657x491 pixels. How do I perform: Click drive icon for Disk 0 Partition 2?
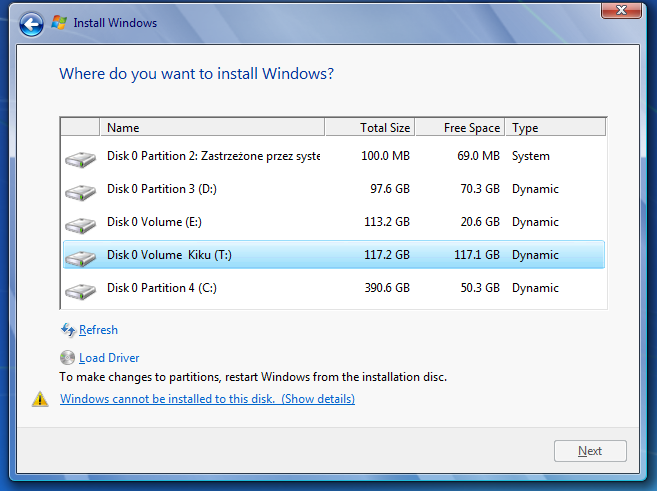click(x=80, y=160)
